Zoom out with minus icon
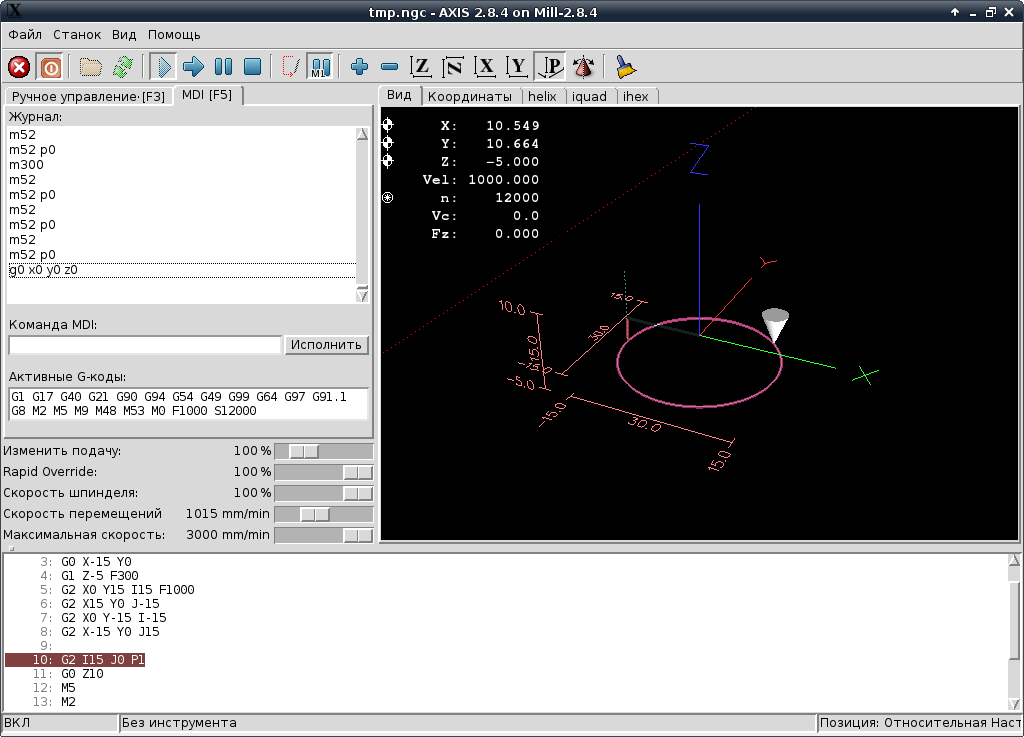Image resolution: width=1024 pixels, height=737 pixels. (390, 67)
